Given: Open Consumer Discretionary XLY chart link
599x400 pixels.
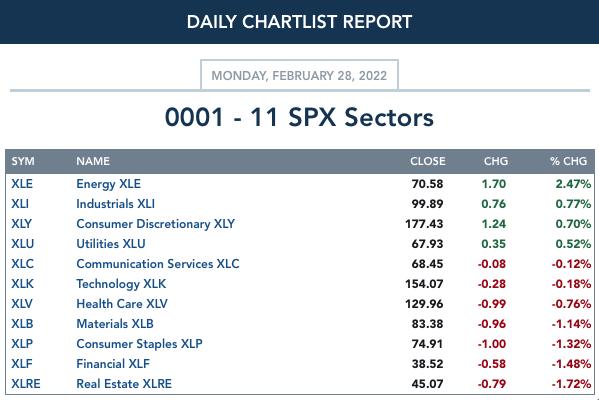Looking at the screenshot, I should (x=155, y=224).
